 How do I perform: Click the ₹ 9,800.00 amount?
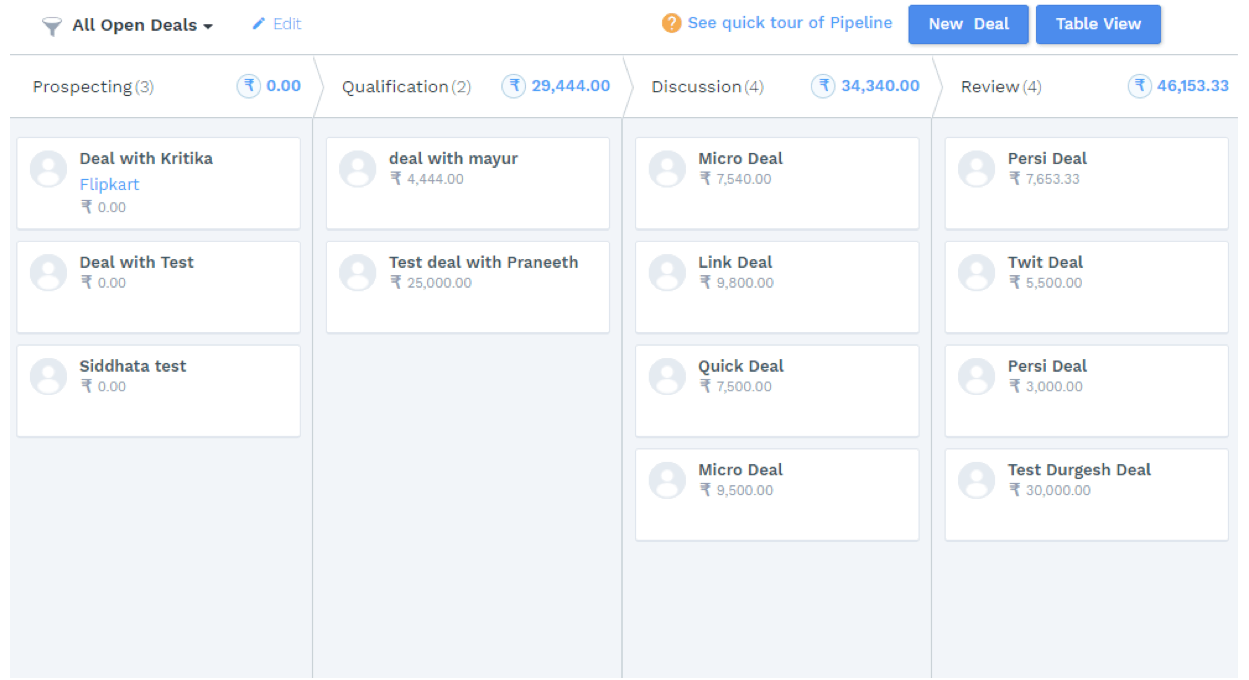point(736,283)
